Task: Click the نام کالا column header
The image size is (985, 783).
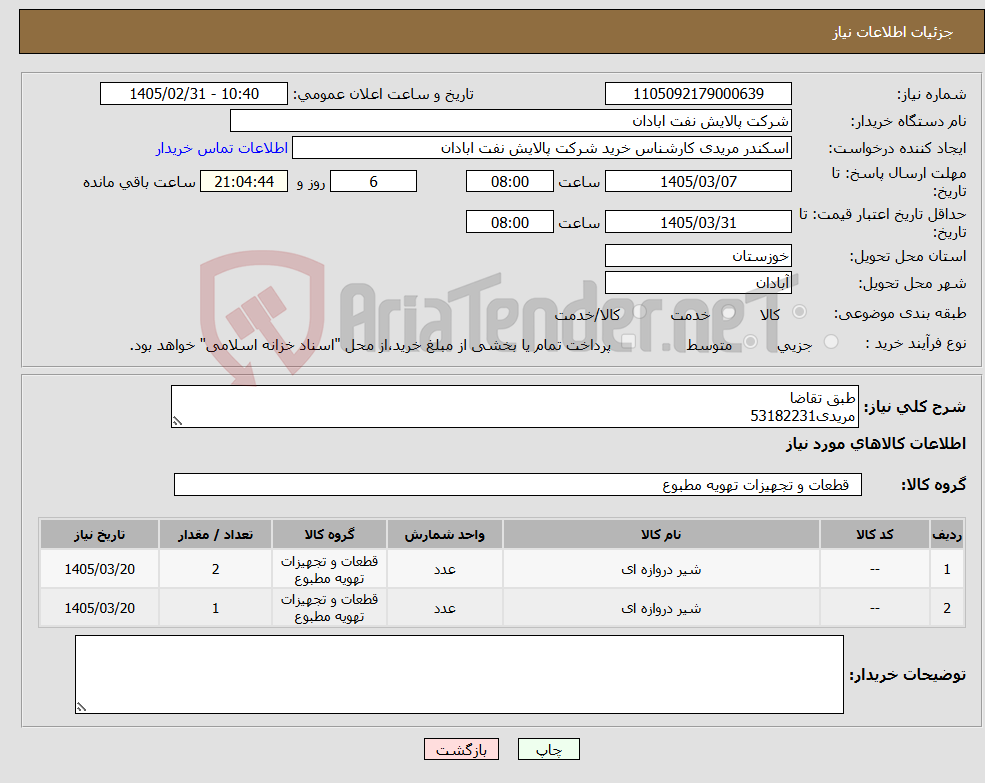Action: pyautogui.click(x=661, y=535)
